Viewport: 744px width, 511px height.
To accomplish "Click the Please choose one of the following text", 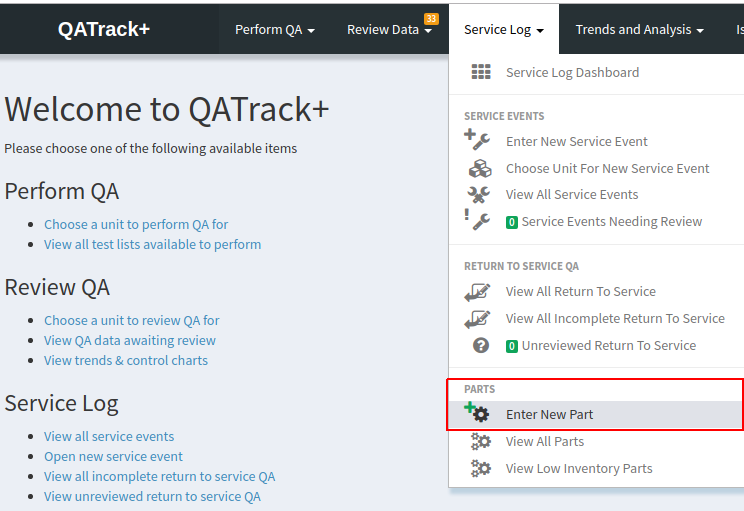I will click(150, 149).
